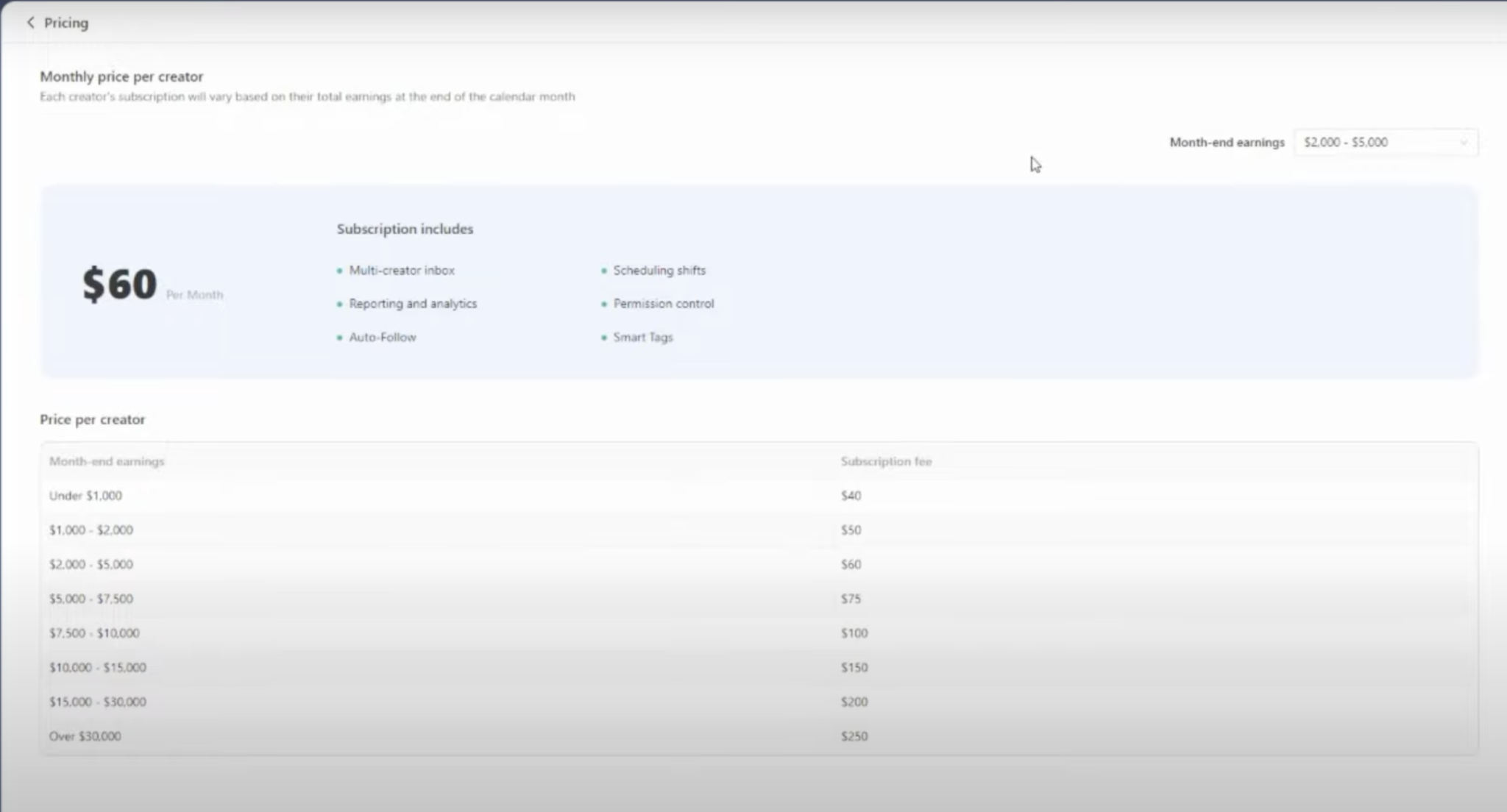Click the $15,000 - $30,000 earnings row
Screen dimensions: 1507x812
98,702
